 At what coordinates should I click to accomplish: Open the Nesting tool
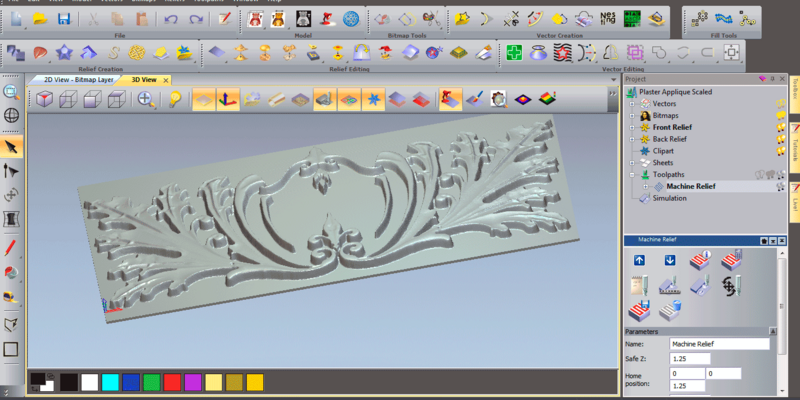(607, 19)
